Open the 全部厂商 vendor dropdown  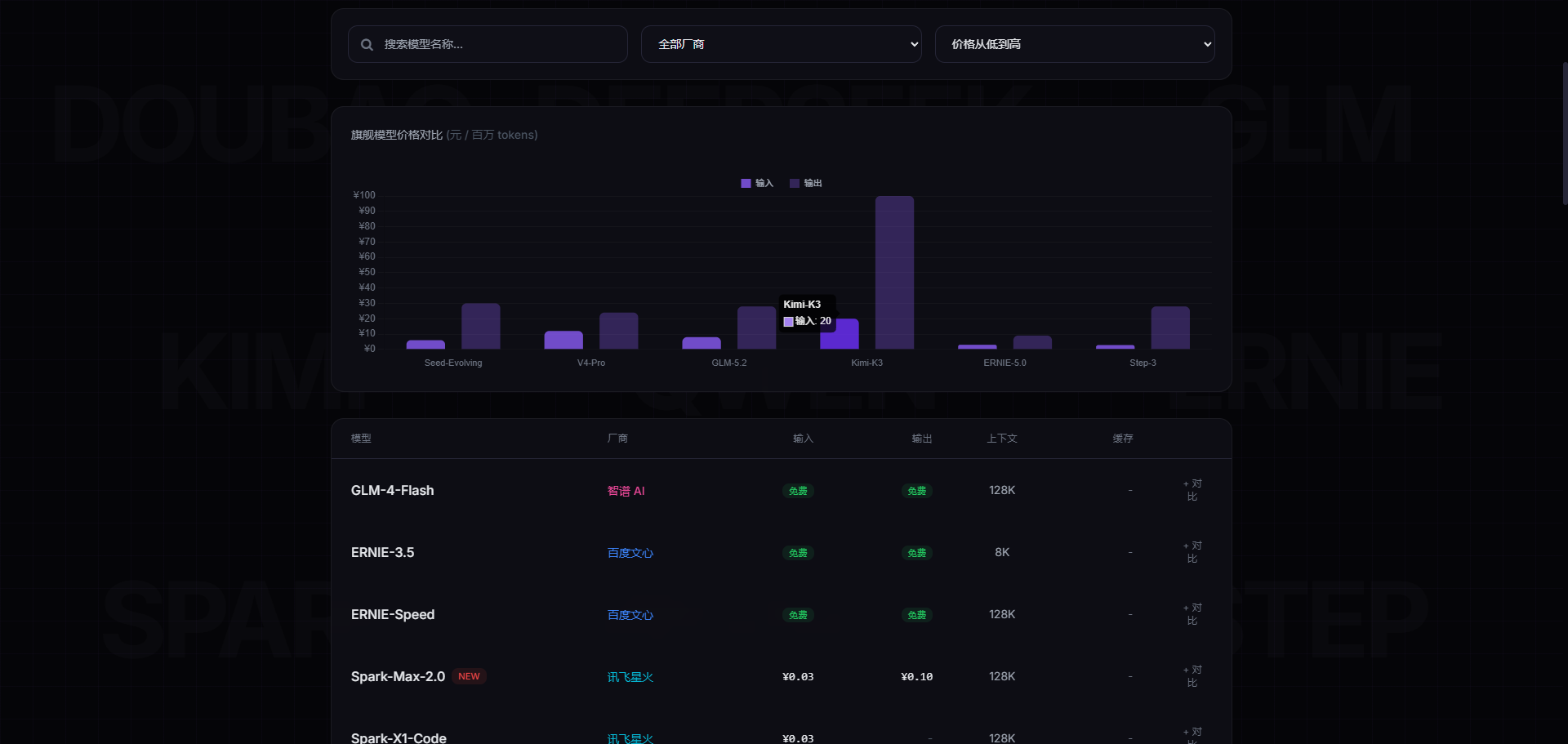[x=782, y=44]
